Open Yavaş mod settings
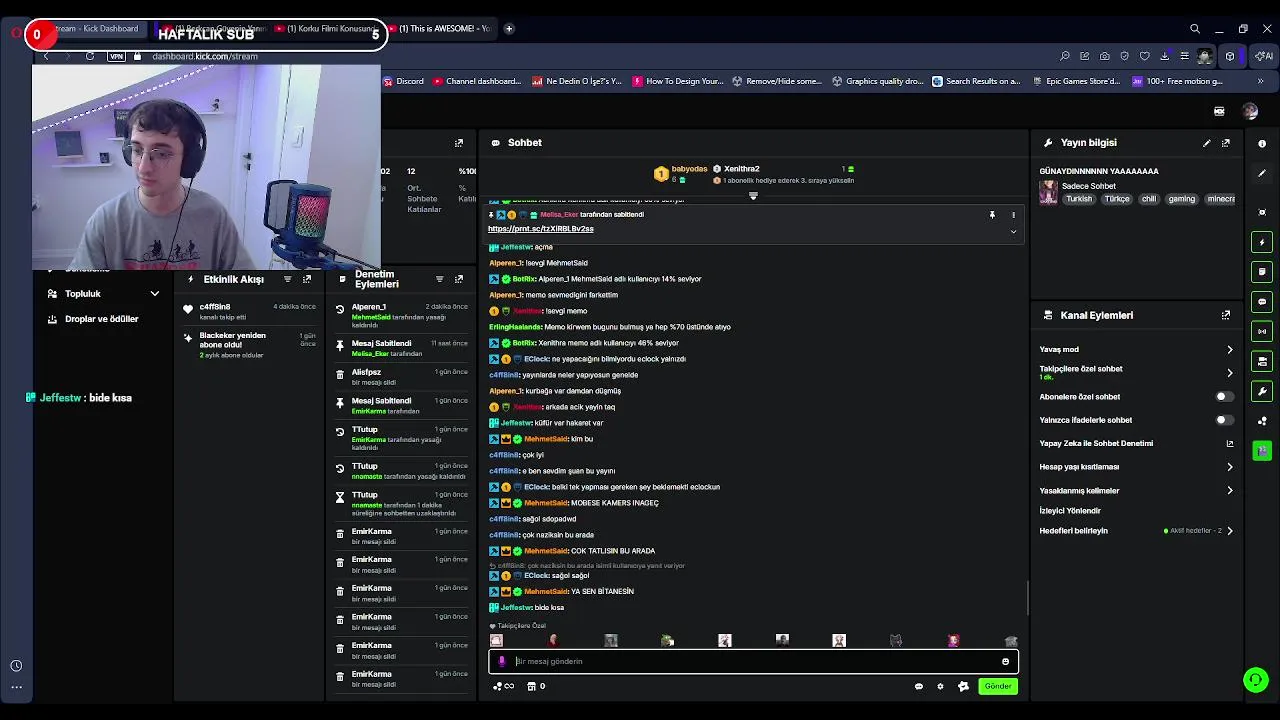This screenshot has width=1280, height=720. click(x=1136, y=350)
